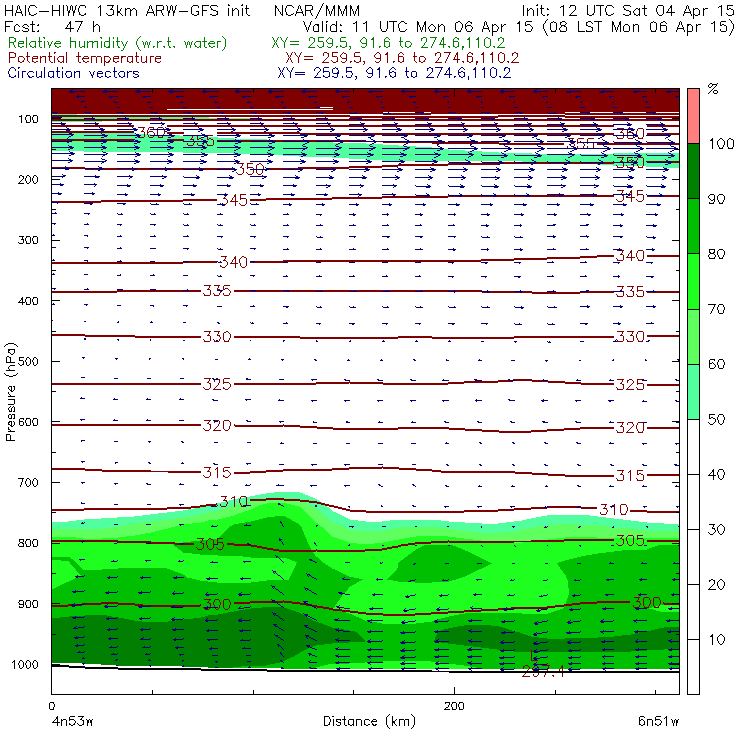Click the '(08 LST Mon 06 Apr 15)' local time text
740x740 pixels.
pyautogui.click(x=639, y=27)
